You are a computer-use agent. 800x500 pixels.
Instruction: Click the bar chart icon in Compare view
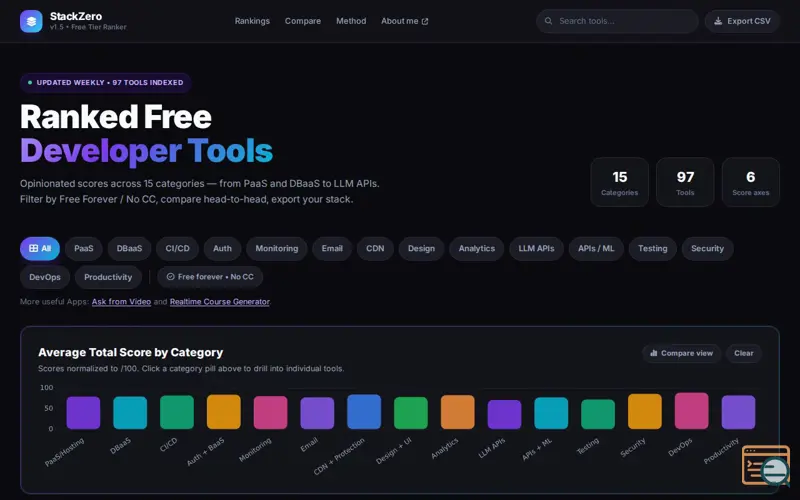point(654,353)
